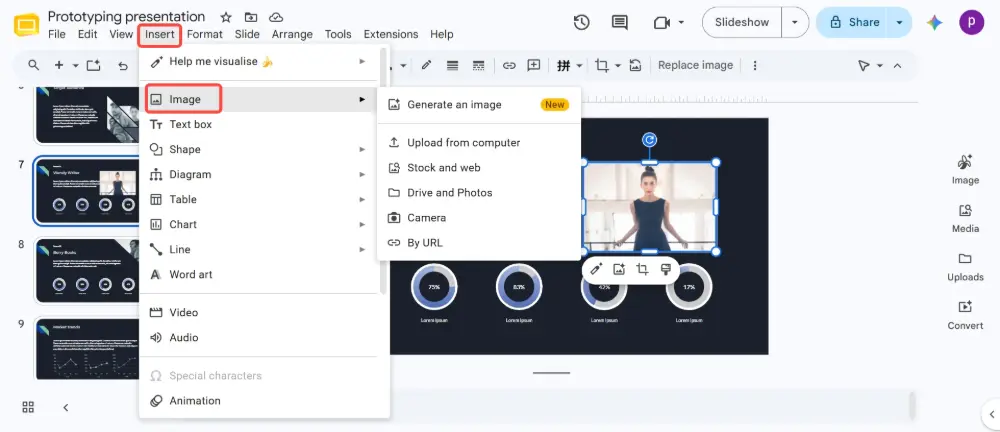1000x432 pixels.
Task: Click Replace image in toolbar
Action: point(695,65)
